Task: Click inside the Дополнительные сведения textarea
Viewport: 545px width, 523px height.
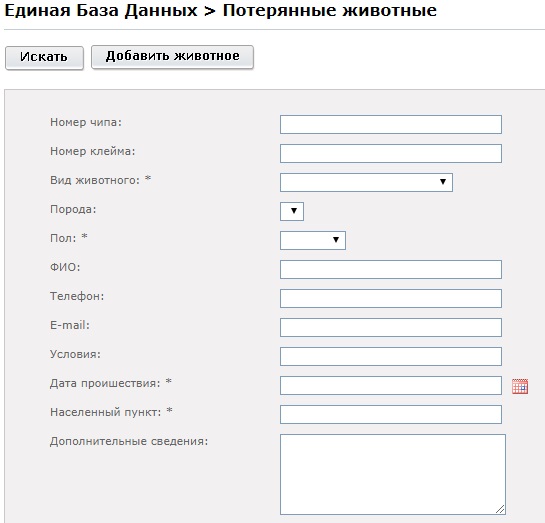Action: point(393,474)
